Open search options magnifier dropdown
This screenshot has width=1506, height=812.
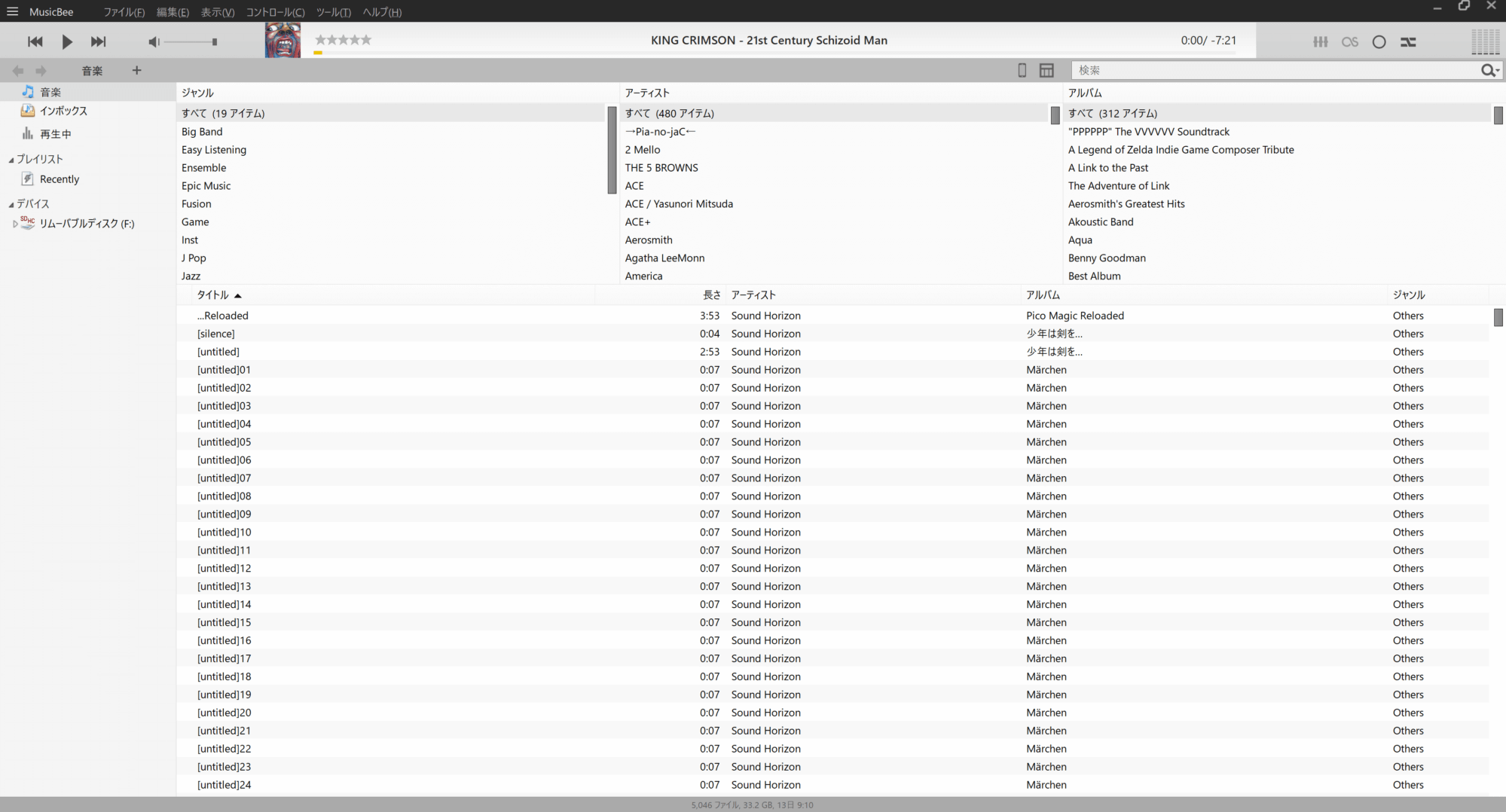click(x=1490, y=70)
